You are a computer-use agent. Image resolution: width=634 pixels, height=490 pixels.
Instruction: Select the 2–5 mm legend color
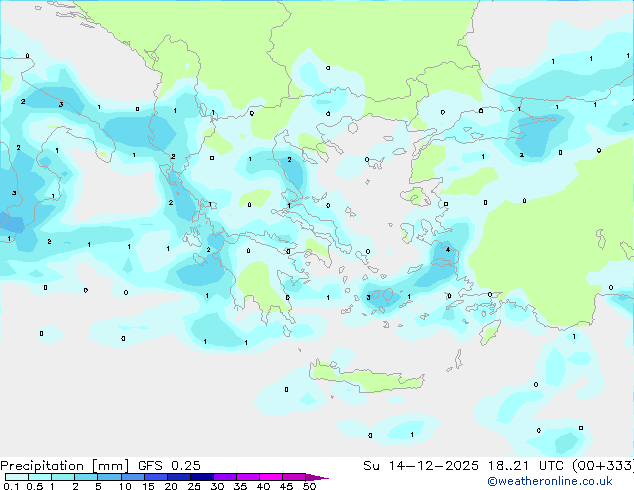(x=86, y=477)
